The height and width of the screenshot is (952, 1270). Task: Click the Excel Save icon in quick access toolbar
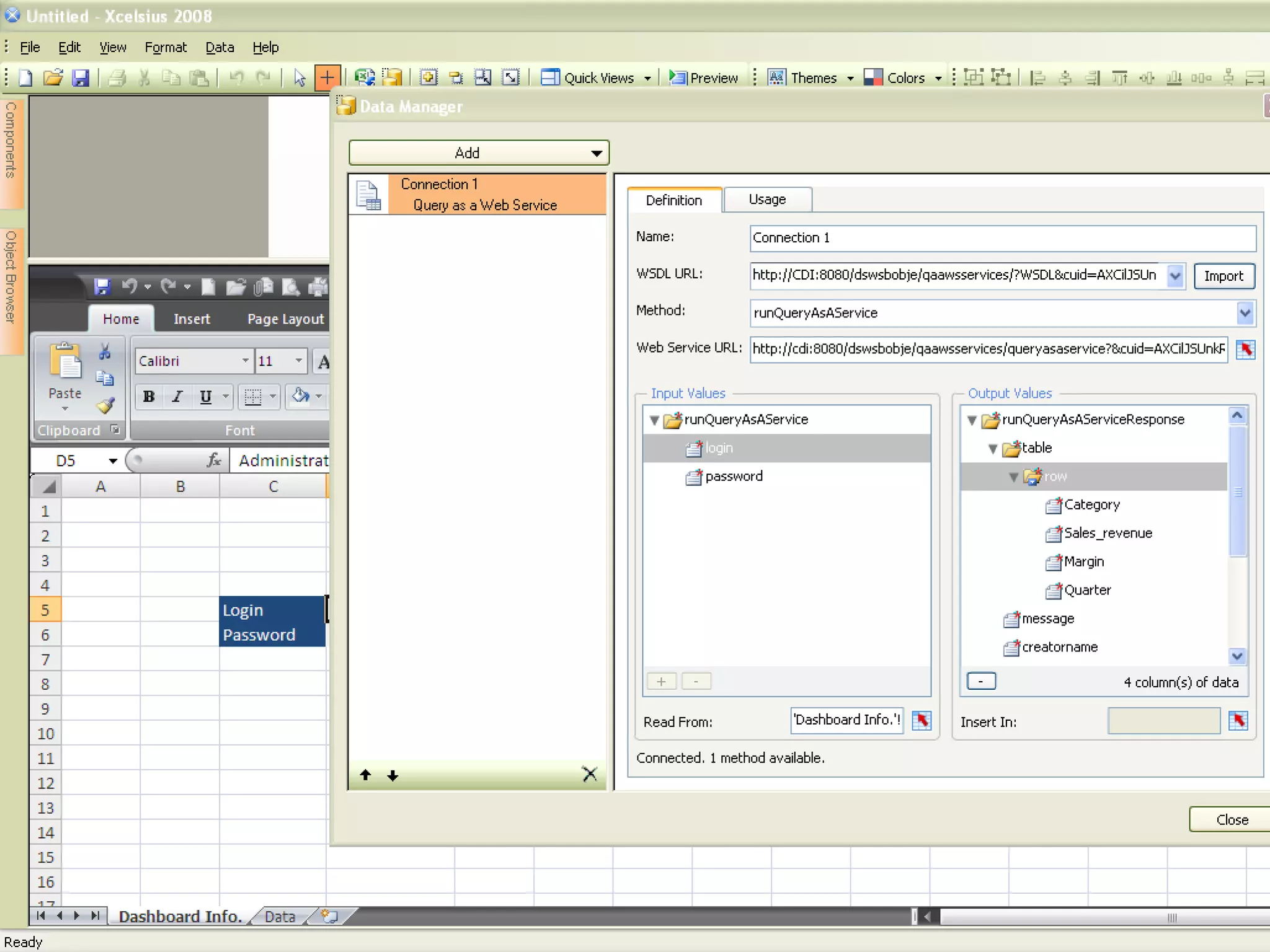pyautogui.click(x=102, y=286)
